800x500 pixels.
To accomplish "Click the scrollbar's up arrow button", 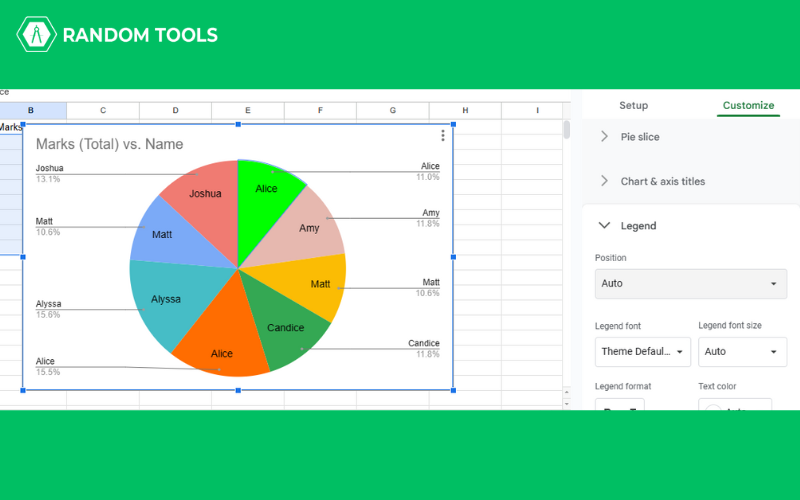I will pyautogui.click(x=566, y=392).
